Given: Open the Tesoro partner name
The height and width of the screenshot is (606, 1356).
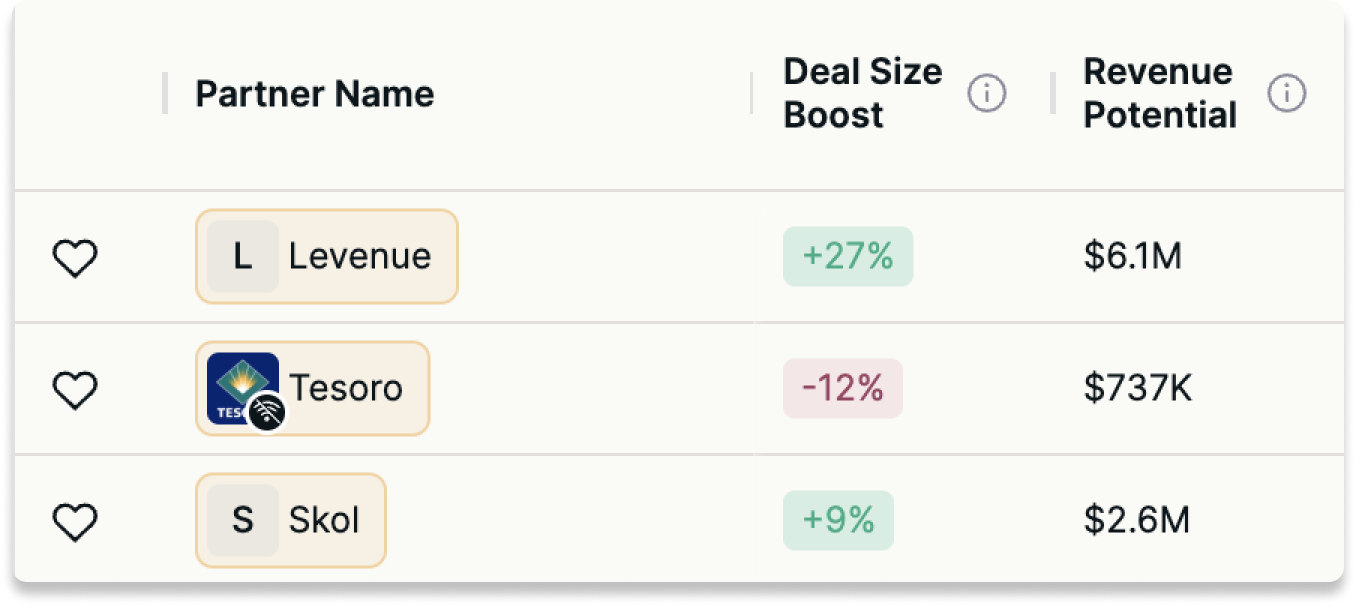Looking at the screenshot, I should click(x=346, y=388).
